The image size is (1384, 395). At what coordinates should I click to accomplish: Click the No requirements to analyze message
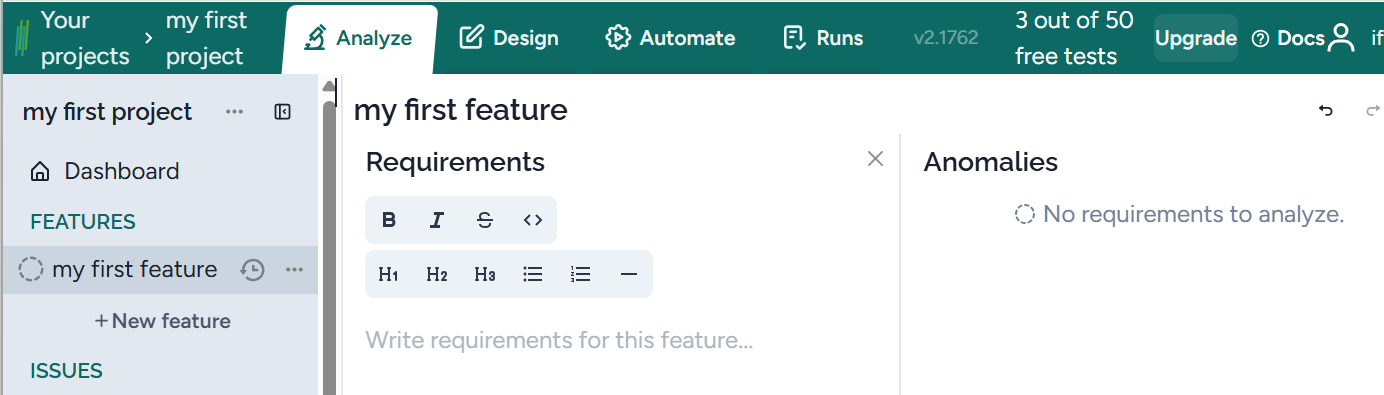pyautogui.click(x=1180, y=214)
